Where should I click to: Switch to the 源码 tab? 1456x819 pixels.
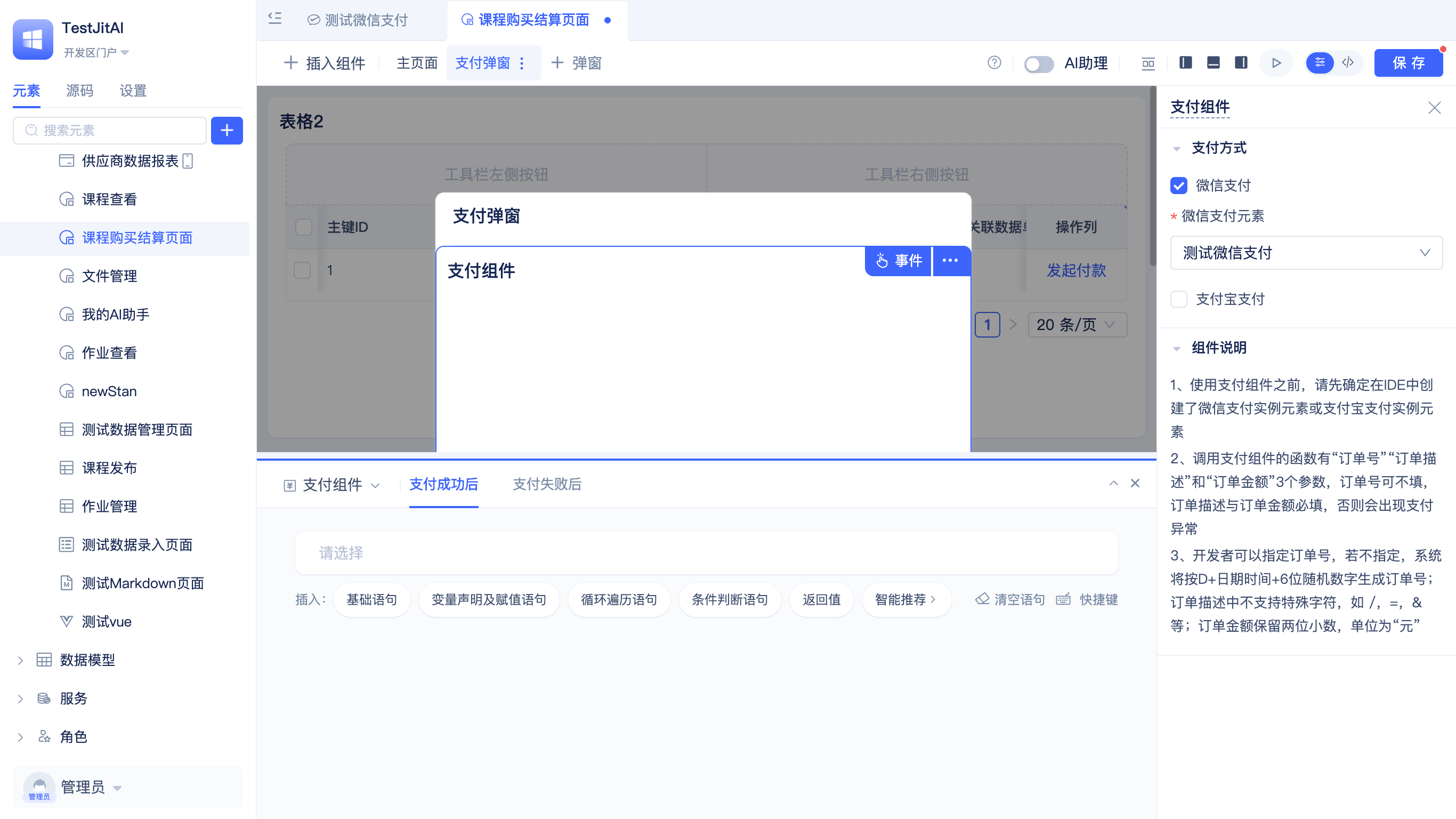point(80,91)
